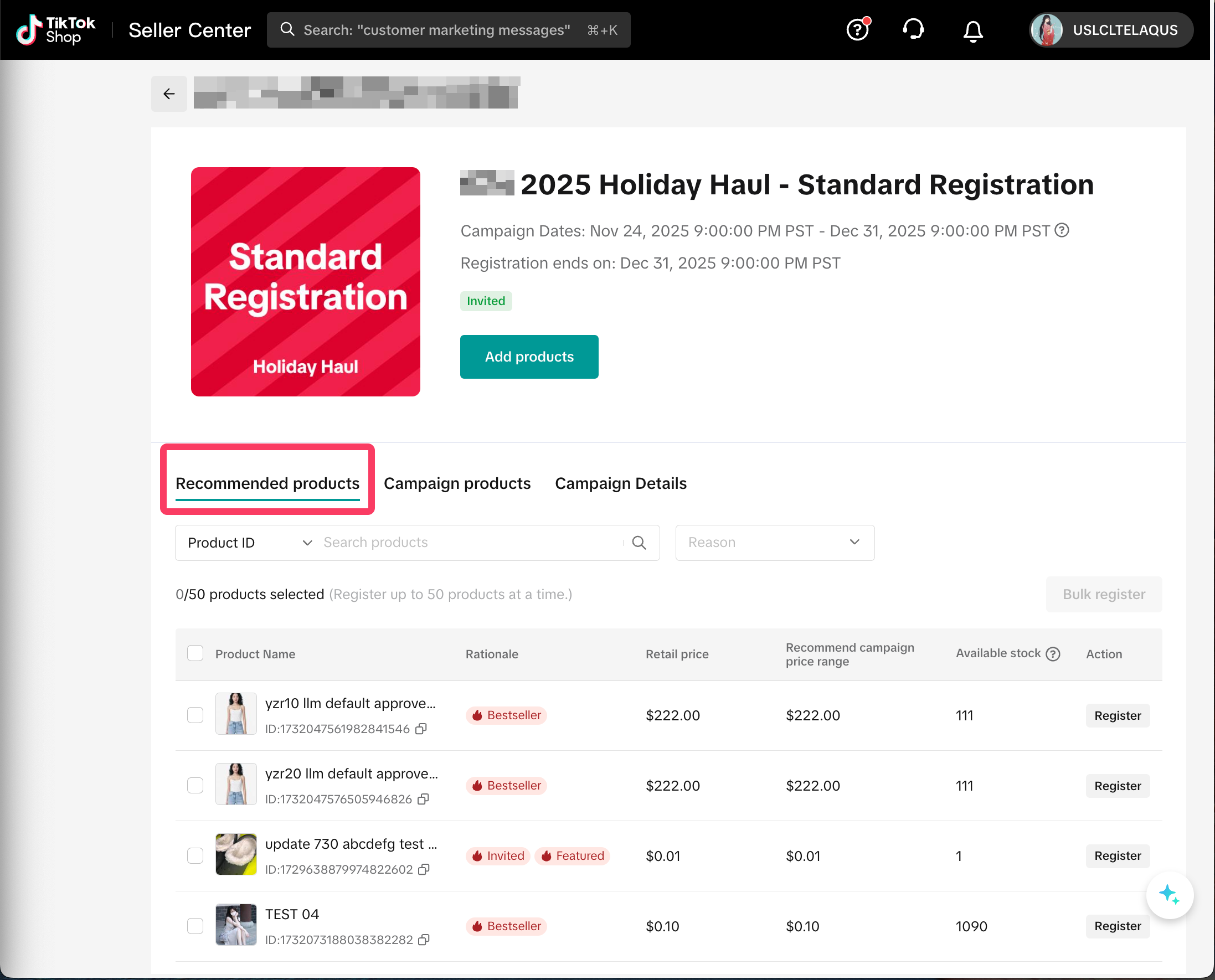1215x980 pixels.
Task: Click the Search products input field
Action: [469, 543]
